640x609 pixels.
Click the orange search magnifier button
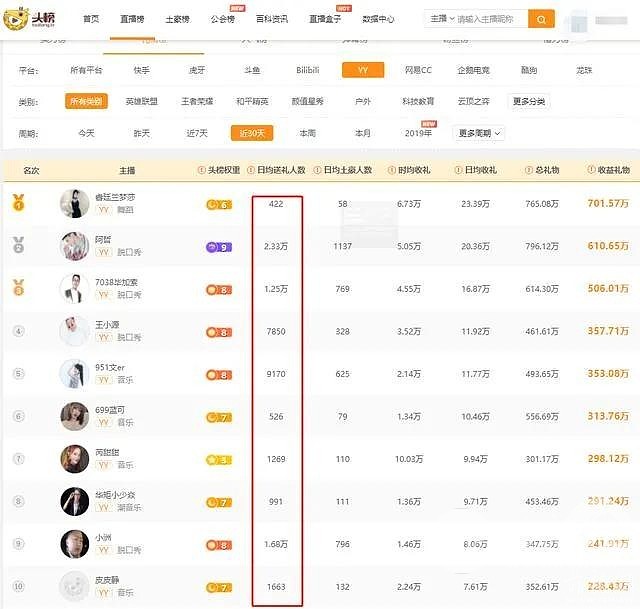click(x=541, y=19)
